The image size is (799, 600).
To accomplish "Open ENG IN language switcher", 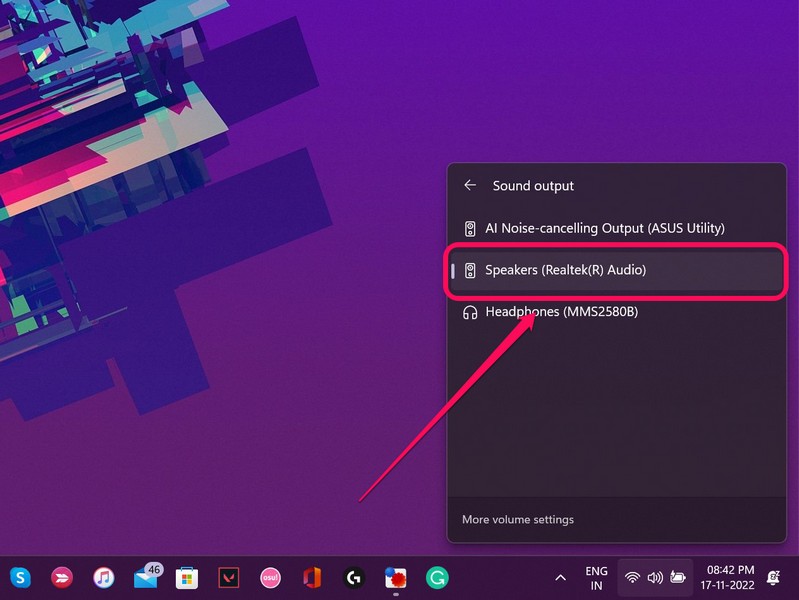I will 596,577.
